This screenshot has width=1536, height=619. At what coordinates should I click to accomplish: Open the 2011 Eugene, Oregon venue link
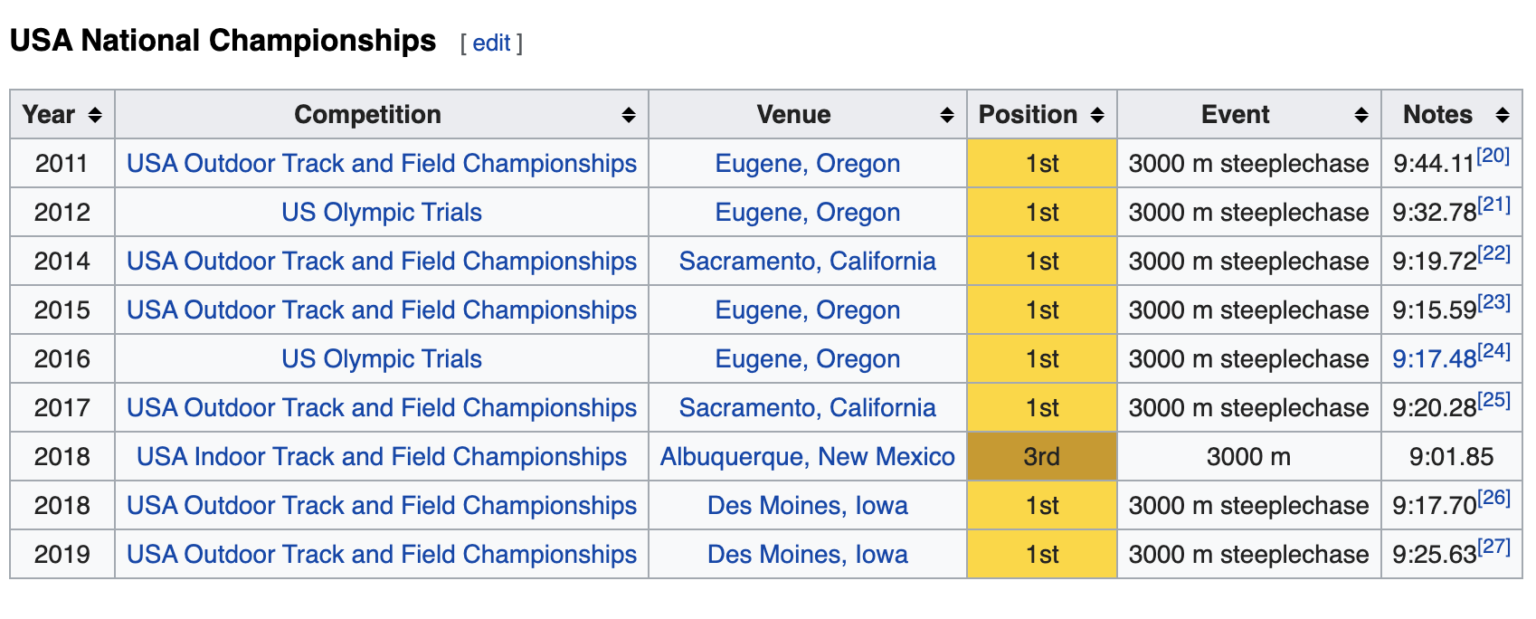tap(808, 163)
